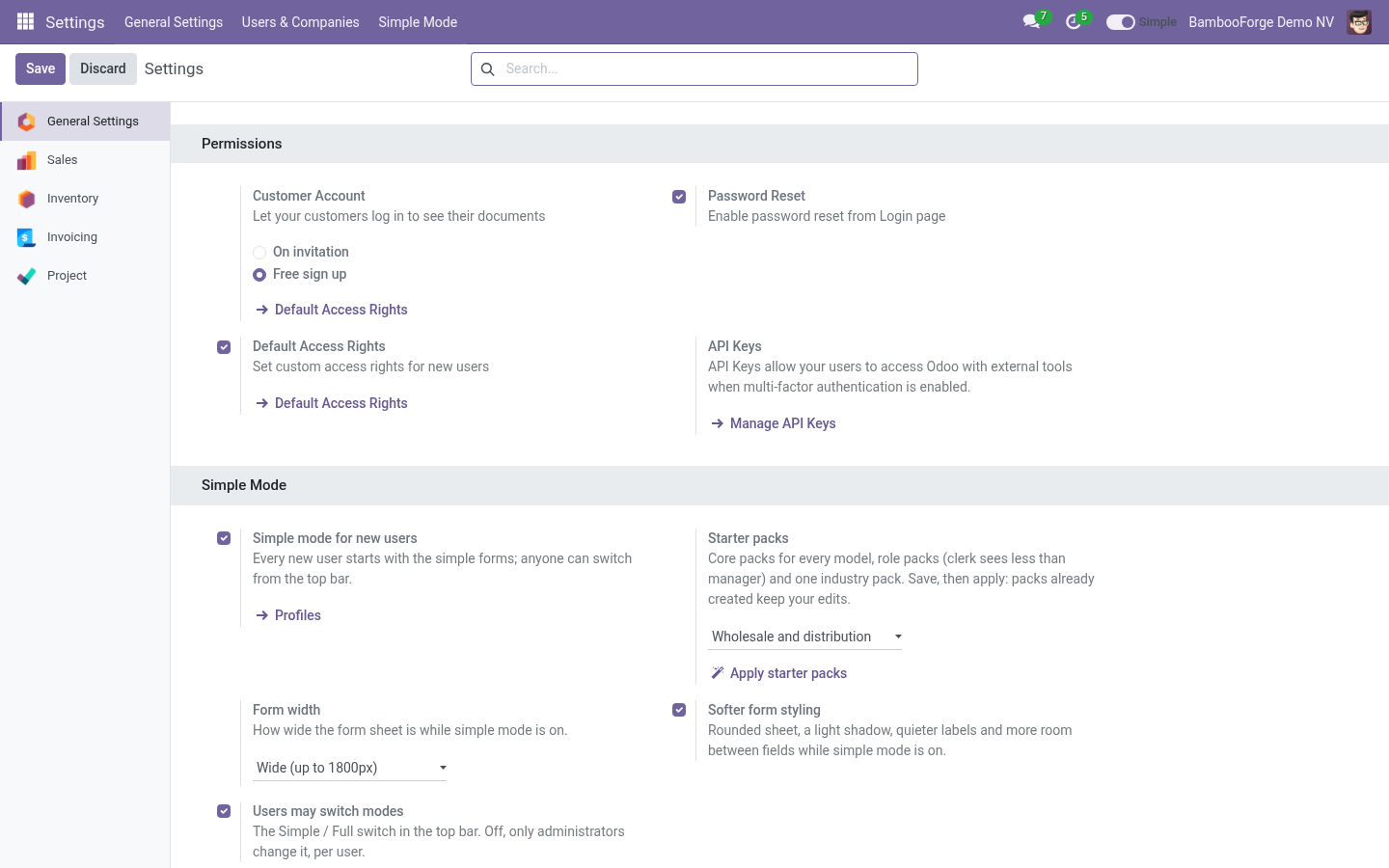Screen dimensions: 1389x868
Task: Select Inventory in the settings sidebar
Action: click(x=85, y=199)
